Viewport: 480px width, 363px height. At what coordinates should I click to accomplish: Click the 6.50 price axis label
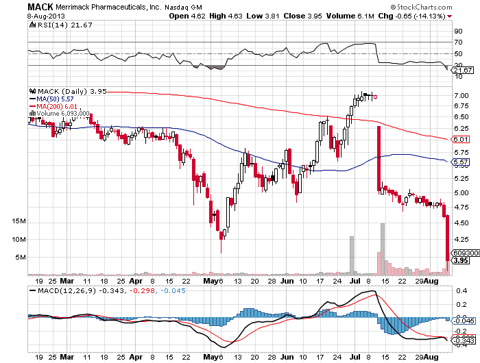tap(461, 117)
